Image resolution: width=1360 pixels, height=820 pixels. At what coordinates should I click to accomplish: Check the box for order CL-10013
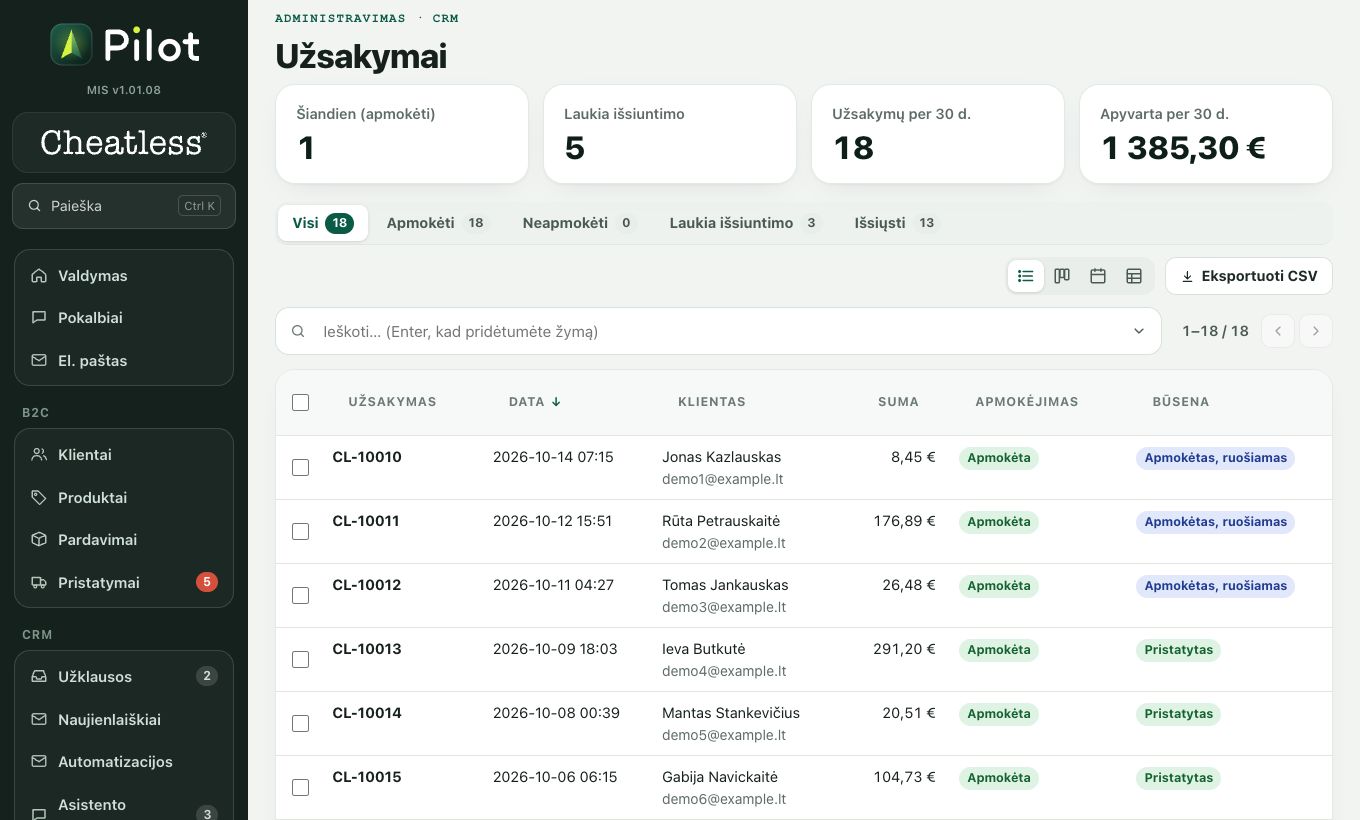pyautogui.click(x=300, y=659)
